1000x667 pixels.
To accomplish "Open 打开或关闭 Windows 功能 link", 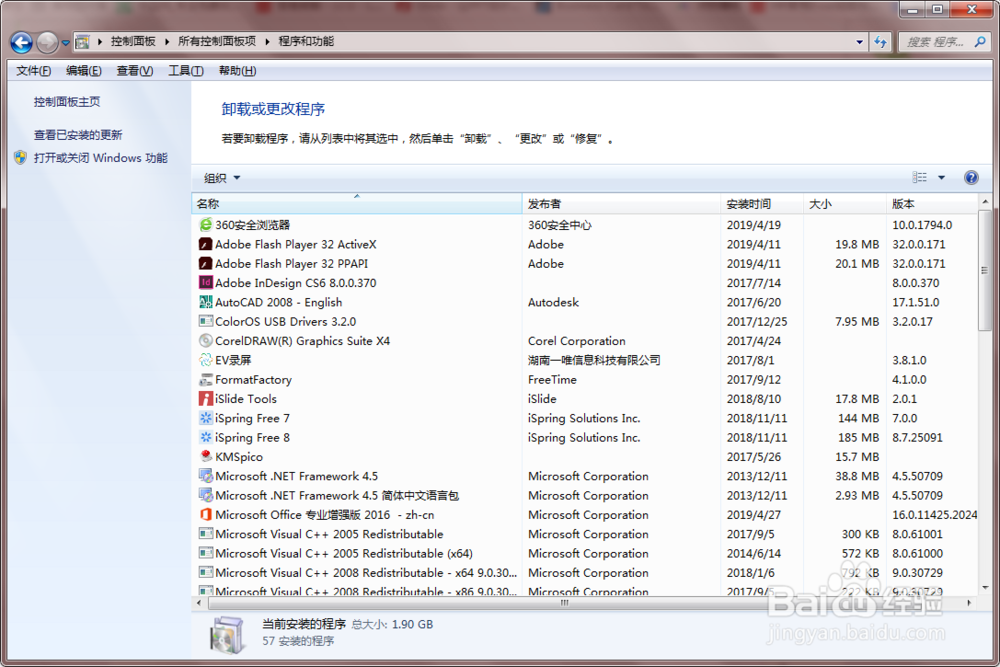I will [x=101, y=158].
